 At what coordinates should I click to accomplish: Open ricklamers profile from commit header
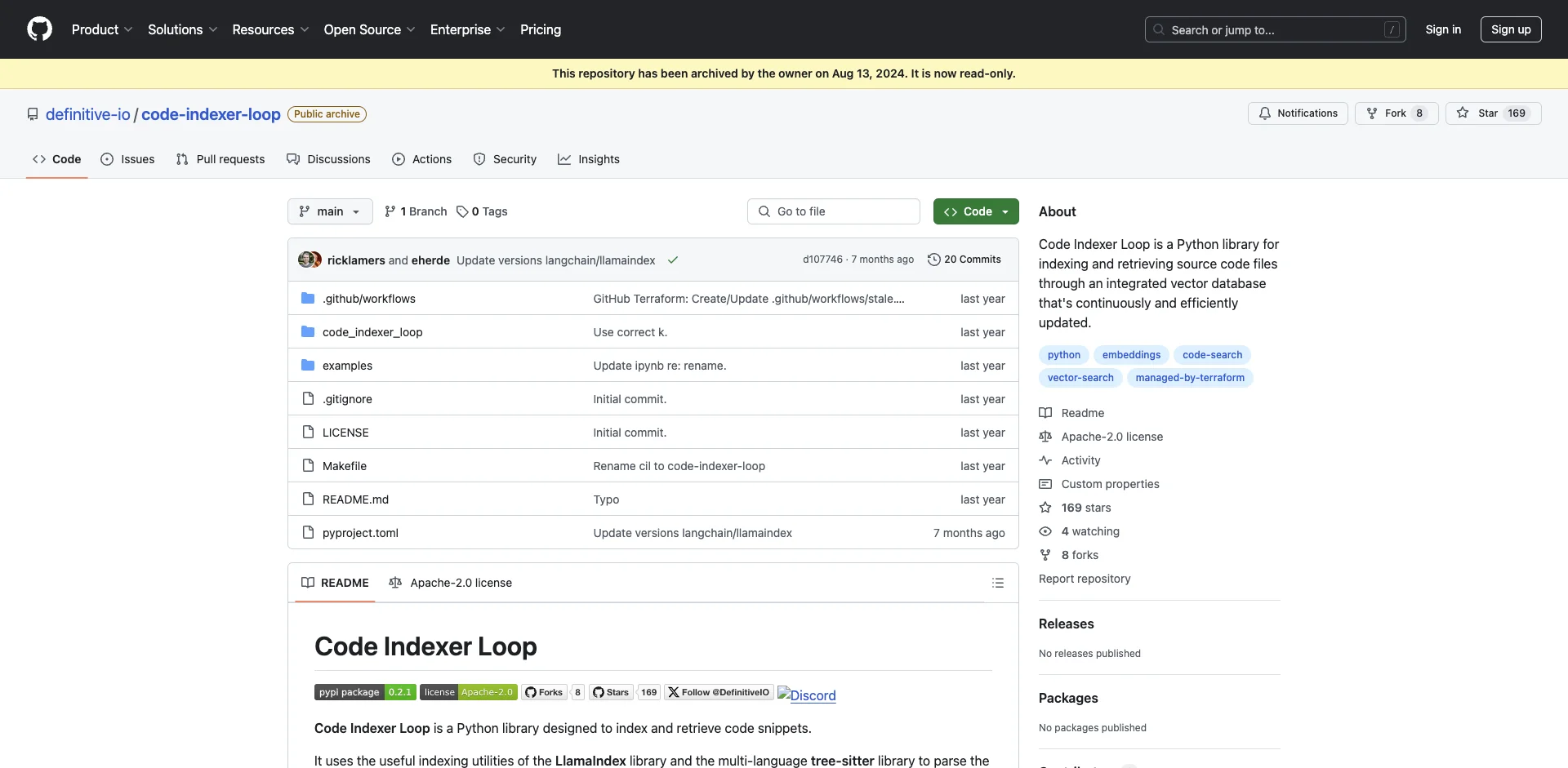coord(356,260)
